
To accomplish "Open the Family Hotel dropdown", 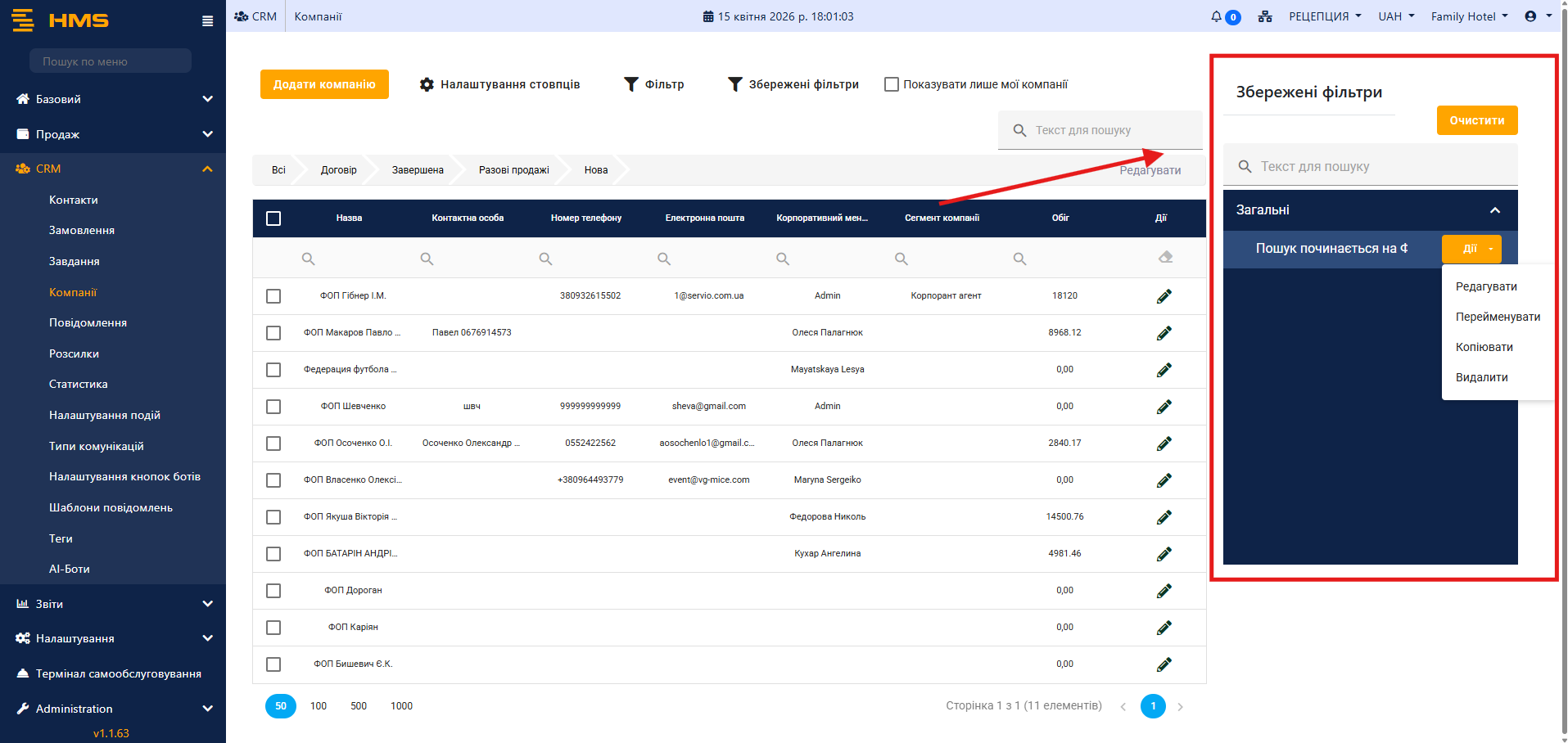I will click(x=1469, y=16).
